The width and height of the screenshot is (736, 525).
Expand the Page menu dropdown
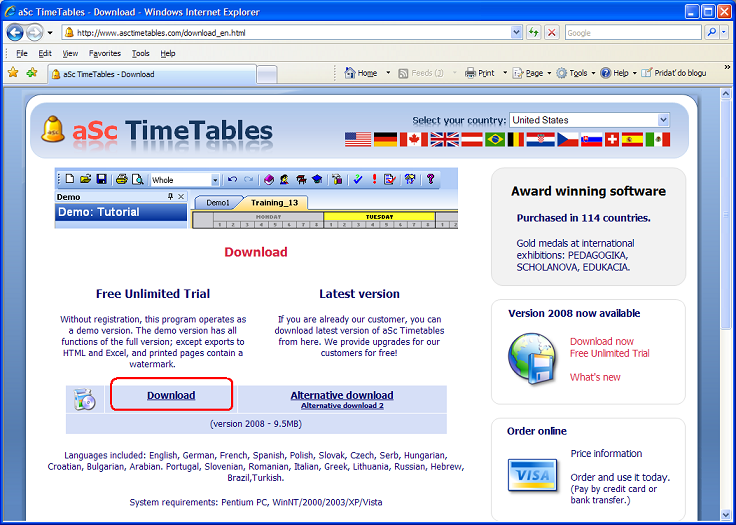[x=551, y=73]
